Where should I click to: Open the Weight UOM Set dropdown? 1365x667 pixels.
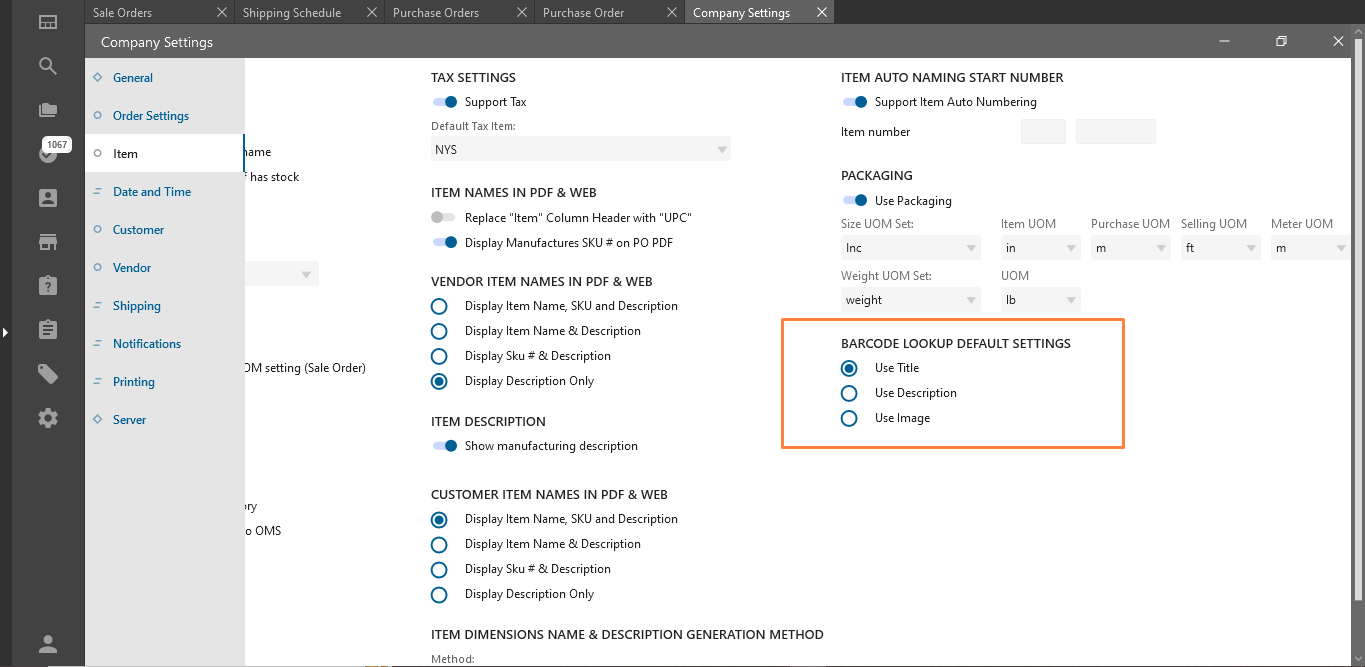(911, 300)
